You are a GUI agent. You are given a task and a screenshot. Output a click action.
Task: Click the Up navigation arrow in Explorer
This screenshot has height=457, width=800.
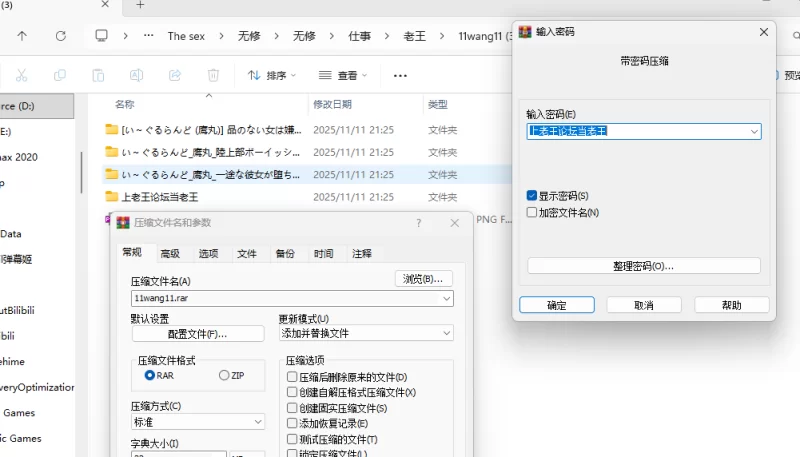pos(22,36)
